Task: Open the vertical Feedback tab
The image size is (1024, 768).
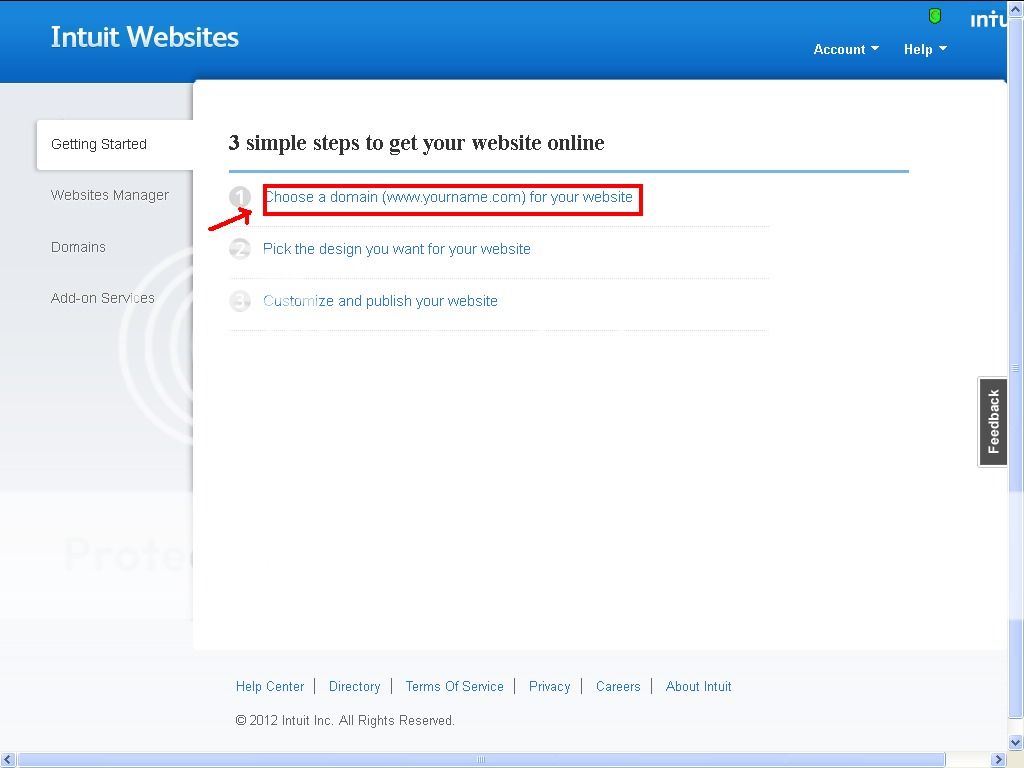Action: (992, 421)
